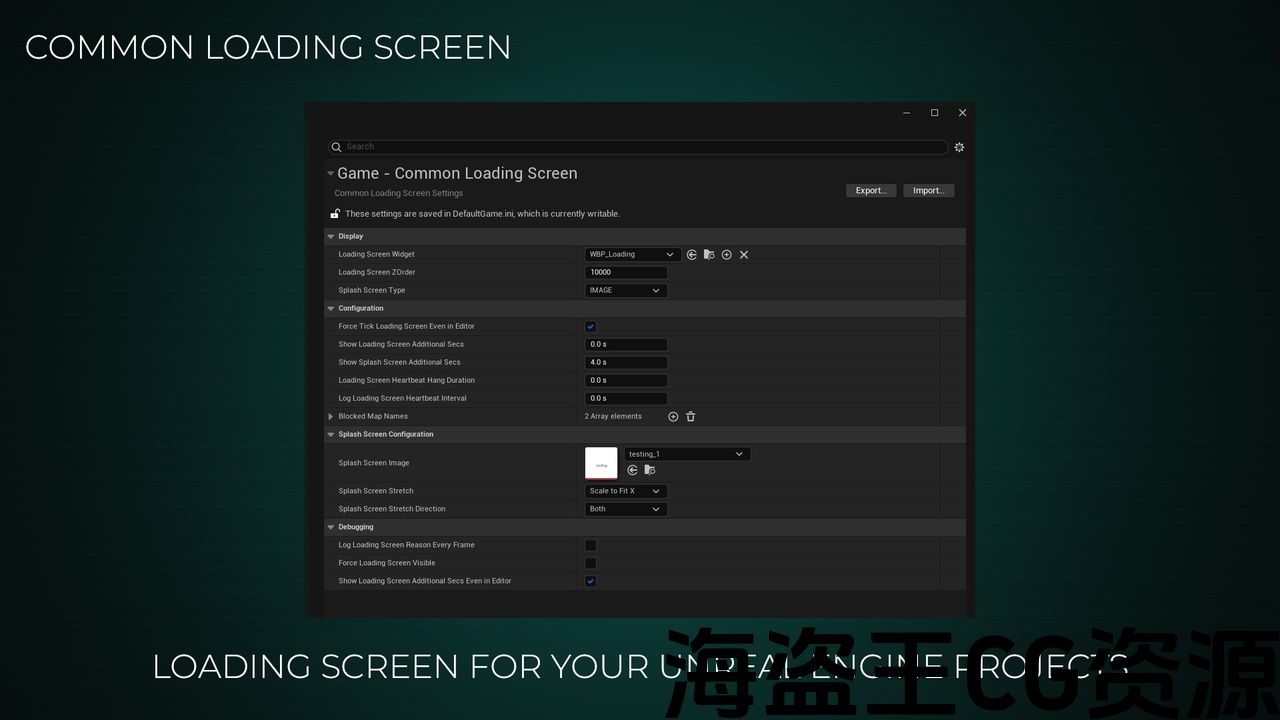The height and width of the screenshot is (720, 1280).
Task: Open Splash Screen Type dropdown
Action: (x=626, y=291)
